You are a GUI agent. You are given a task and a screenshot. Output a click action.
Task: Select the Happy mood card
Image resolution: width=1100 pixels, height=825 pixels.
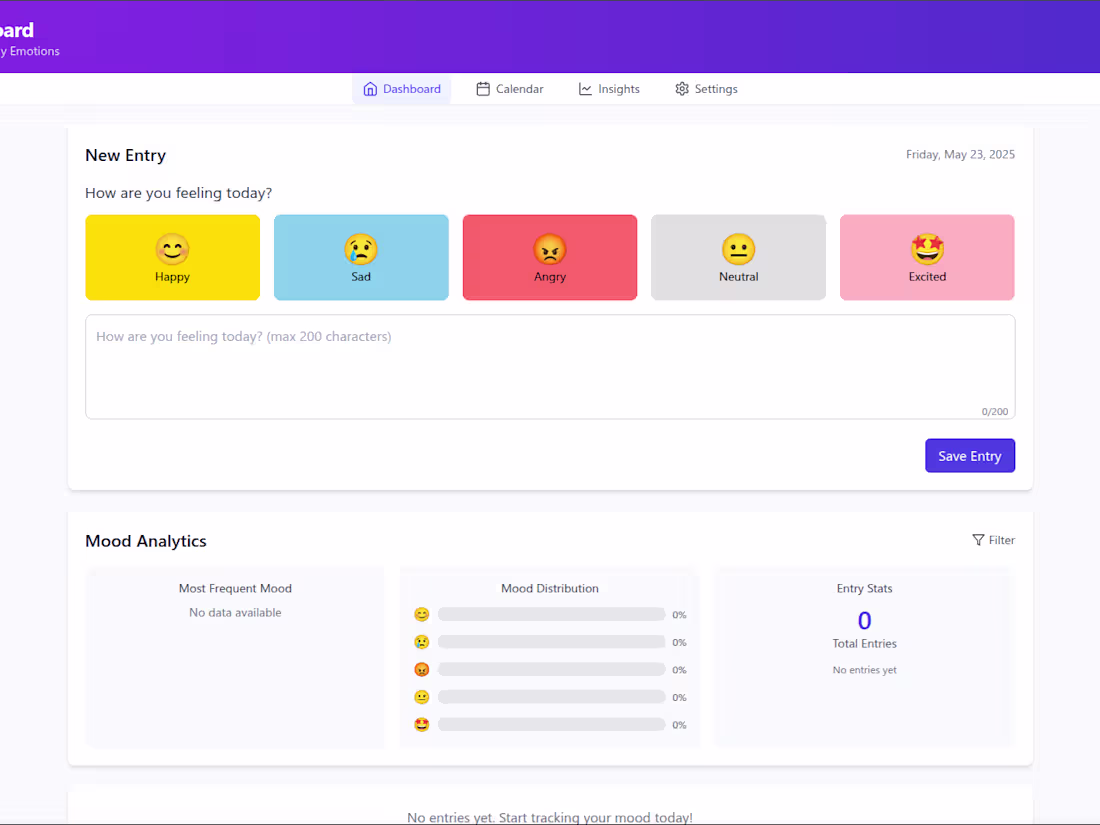pos(173,257)
